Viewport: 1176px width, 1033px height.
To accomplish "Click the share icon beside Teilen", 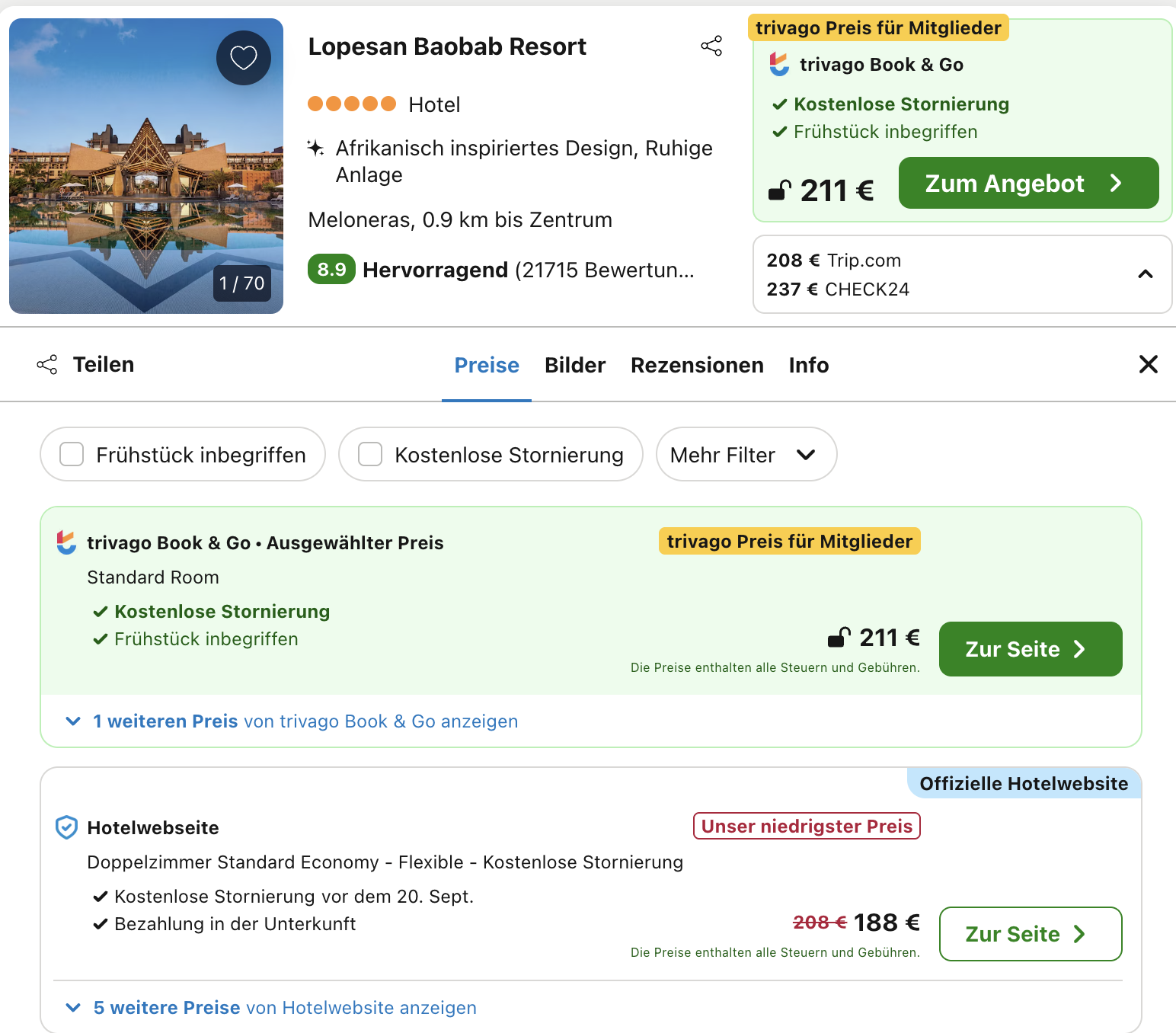I will [47, 365].
